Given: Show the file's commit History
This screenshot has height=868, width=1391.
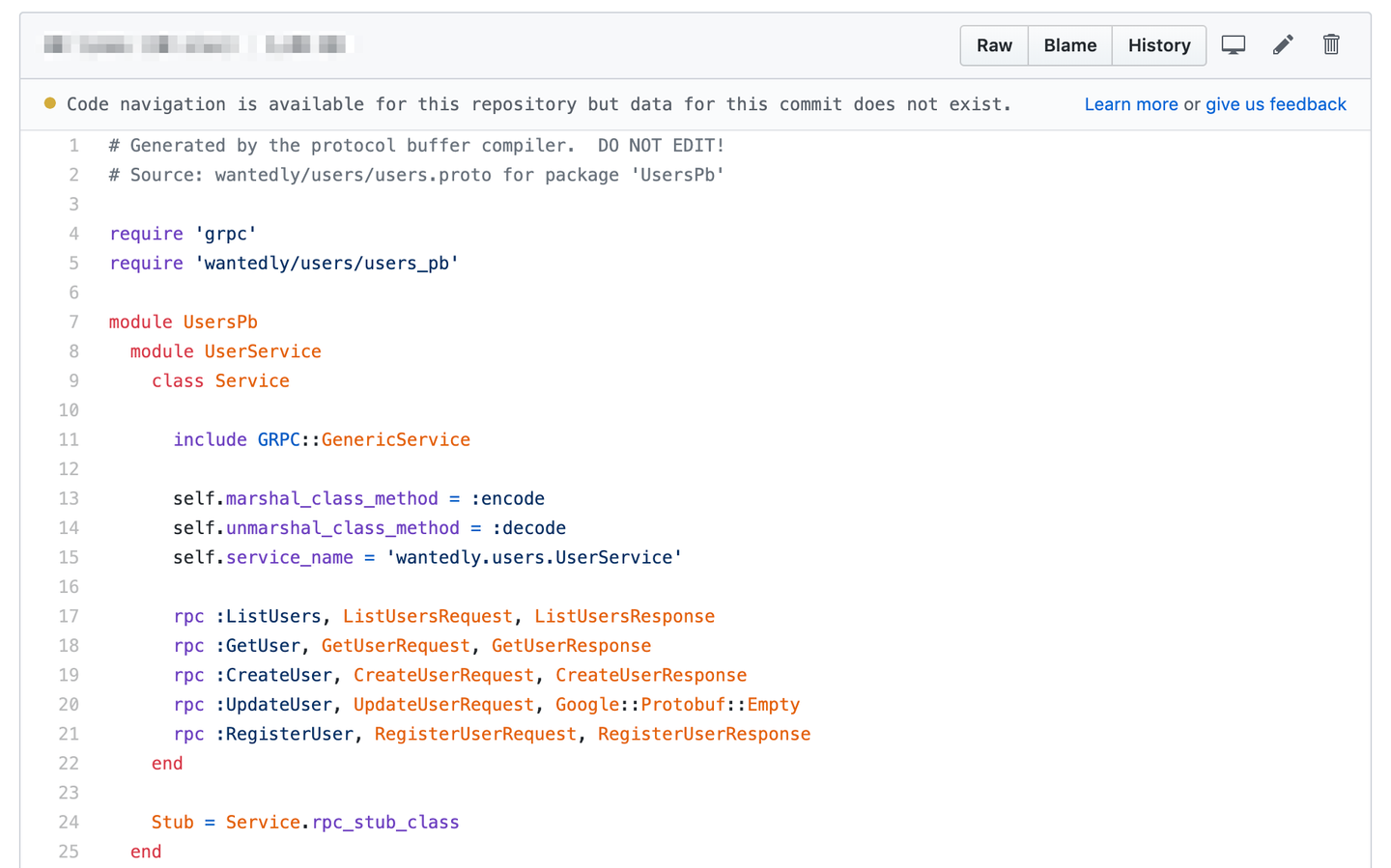Looking at the screenshot, I should (1158, 45).
